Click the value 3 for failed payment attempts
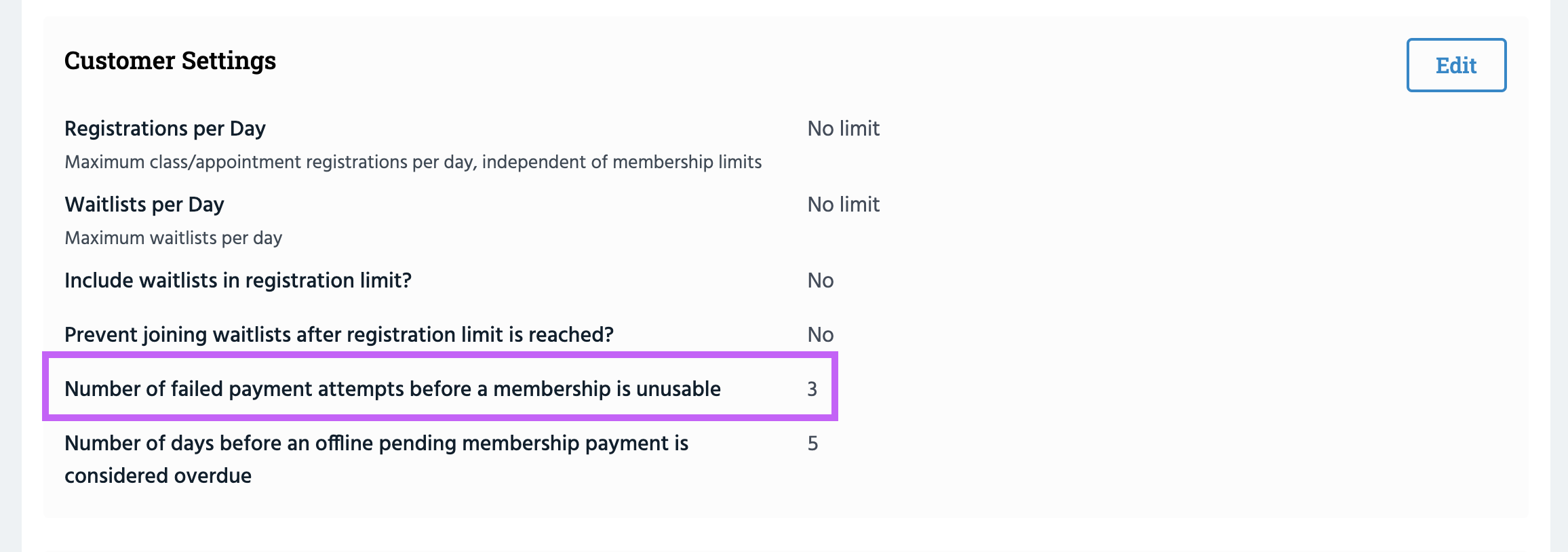Screen dimensions: 1568x552 812,389
